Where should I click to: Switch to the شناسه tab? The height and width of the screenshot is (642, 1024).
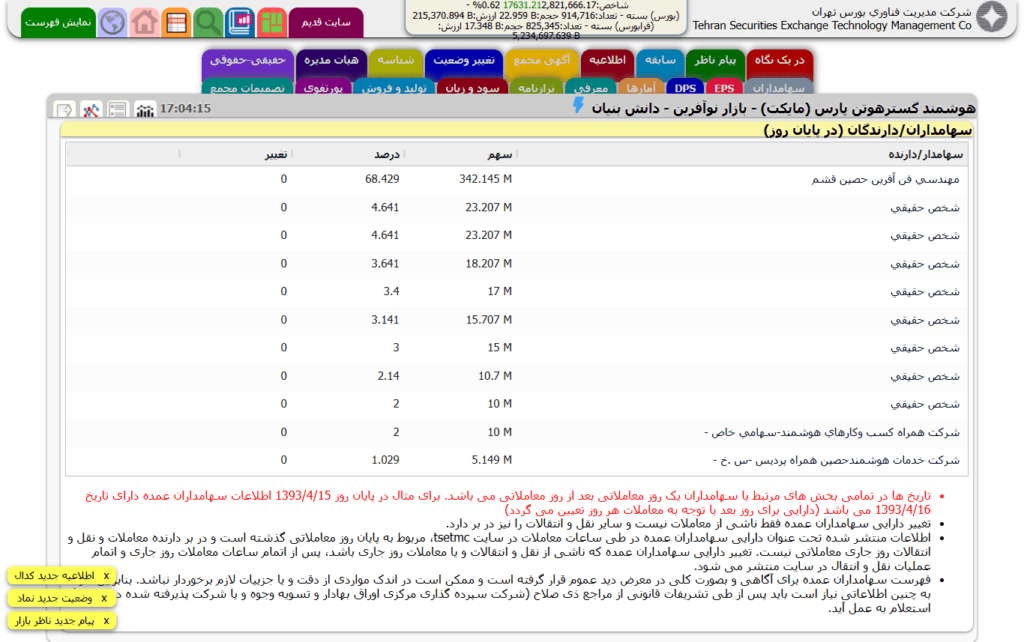click(396, 63)
